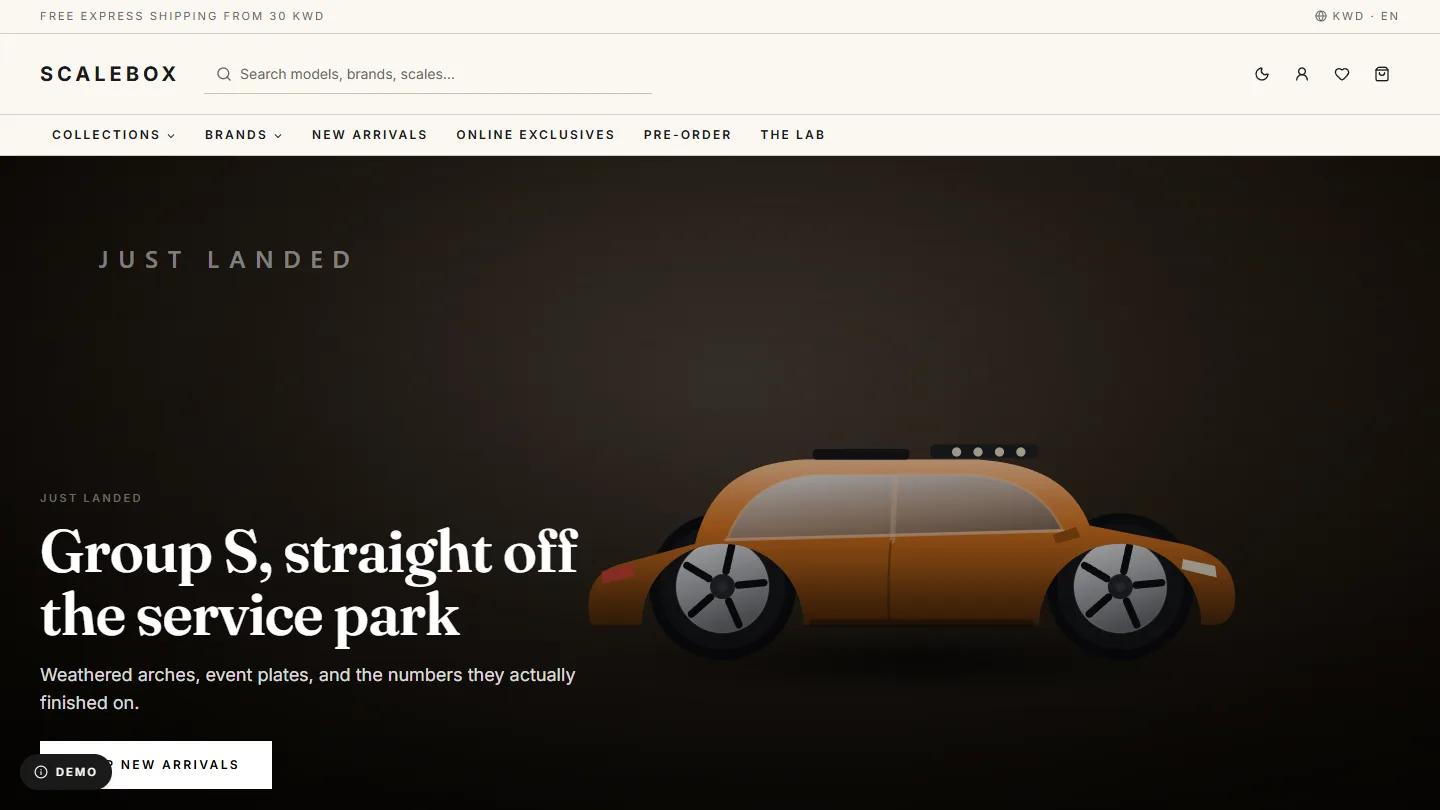Click the SCALEBOX logo
Image resolution: width=1440 pixels, height=810 pixels.
coord(109,74)
